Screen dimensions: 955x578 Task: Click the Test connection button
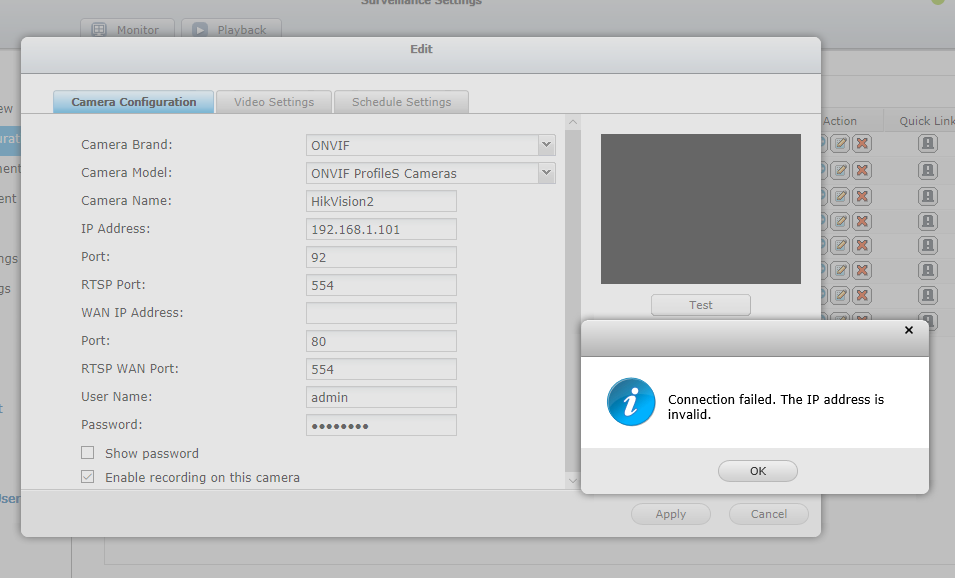700,305
